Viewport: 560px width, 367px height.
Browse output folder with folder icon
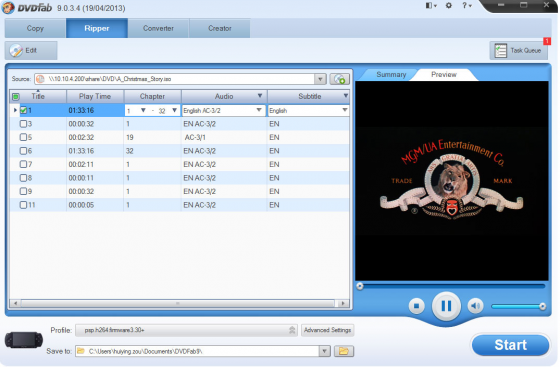344,351
